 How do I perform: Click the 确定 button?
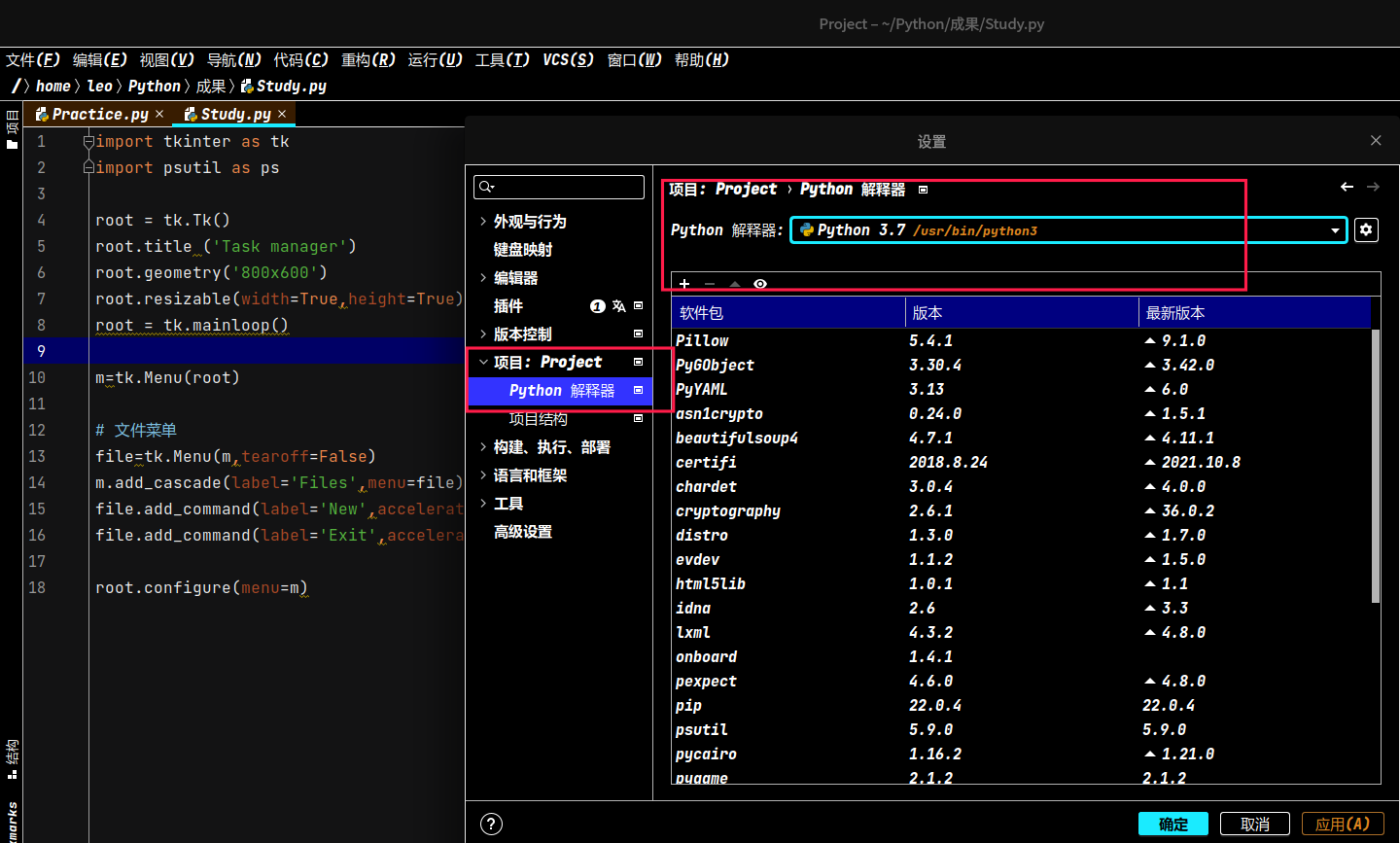(1172, 824)
